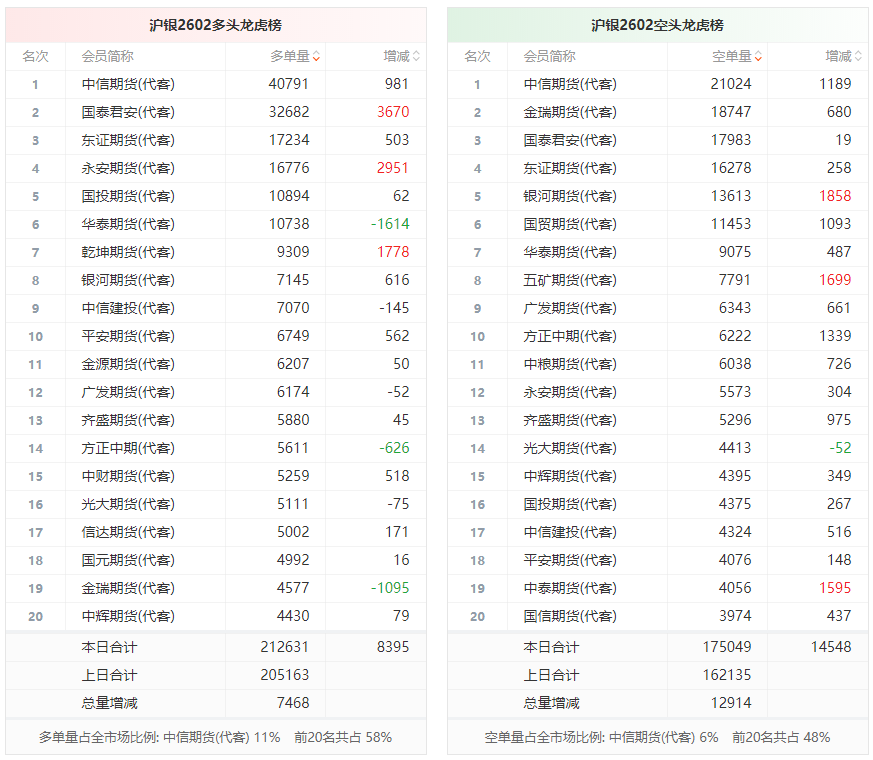This screenshot has width=873, height=760.
Task: Select 五矿期货(代客) row name
Action: pos(570,280)
